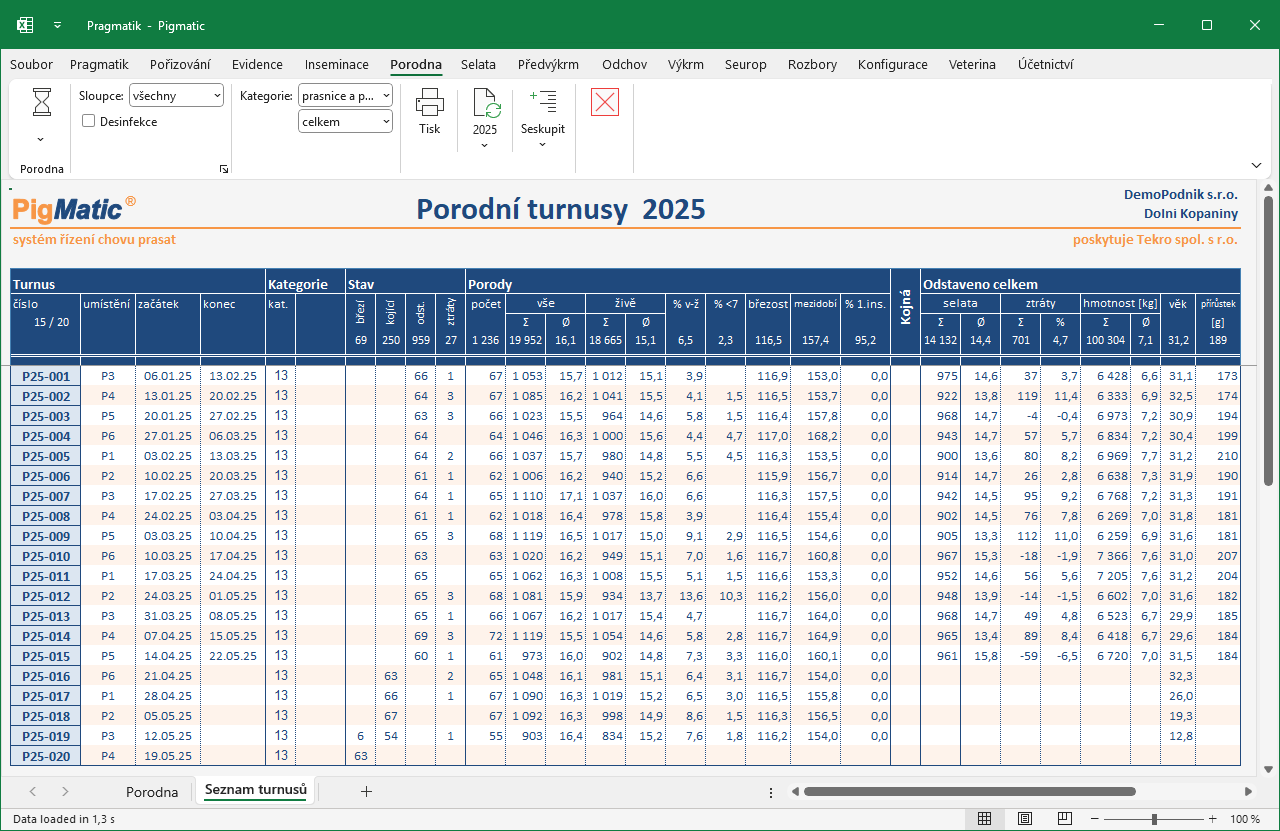Open the Sloupce dropdown showing všechny

point(177,96)
